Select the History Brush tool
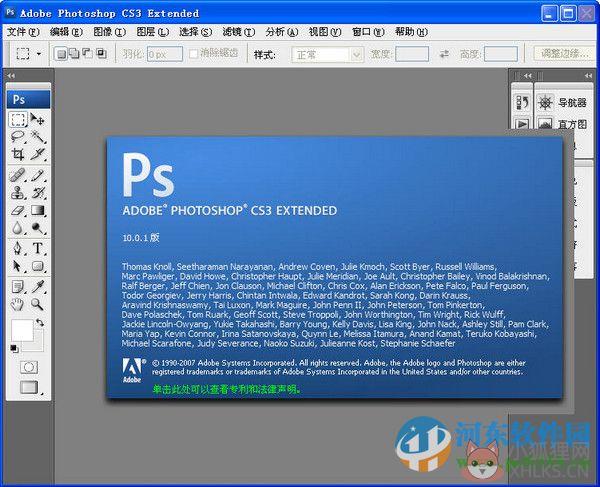Image resolution: width=600 pixels, height=487 pixels. coord(38,192)
